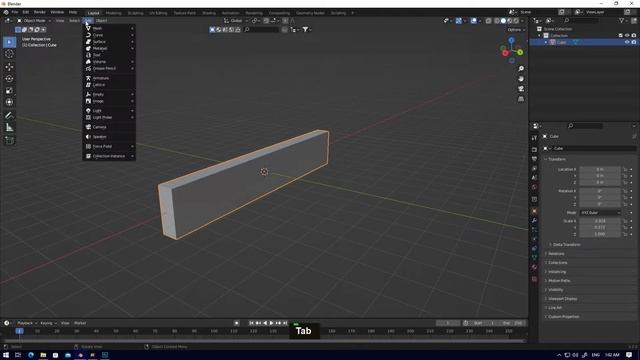Click the Location X value field

click(x=600, y=169)
